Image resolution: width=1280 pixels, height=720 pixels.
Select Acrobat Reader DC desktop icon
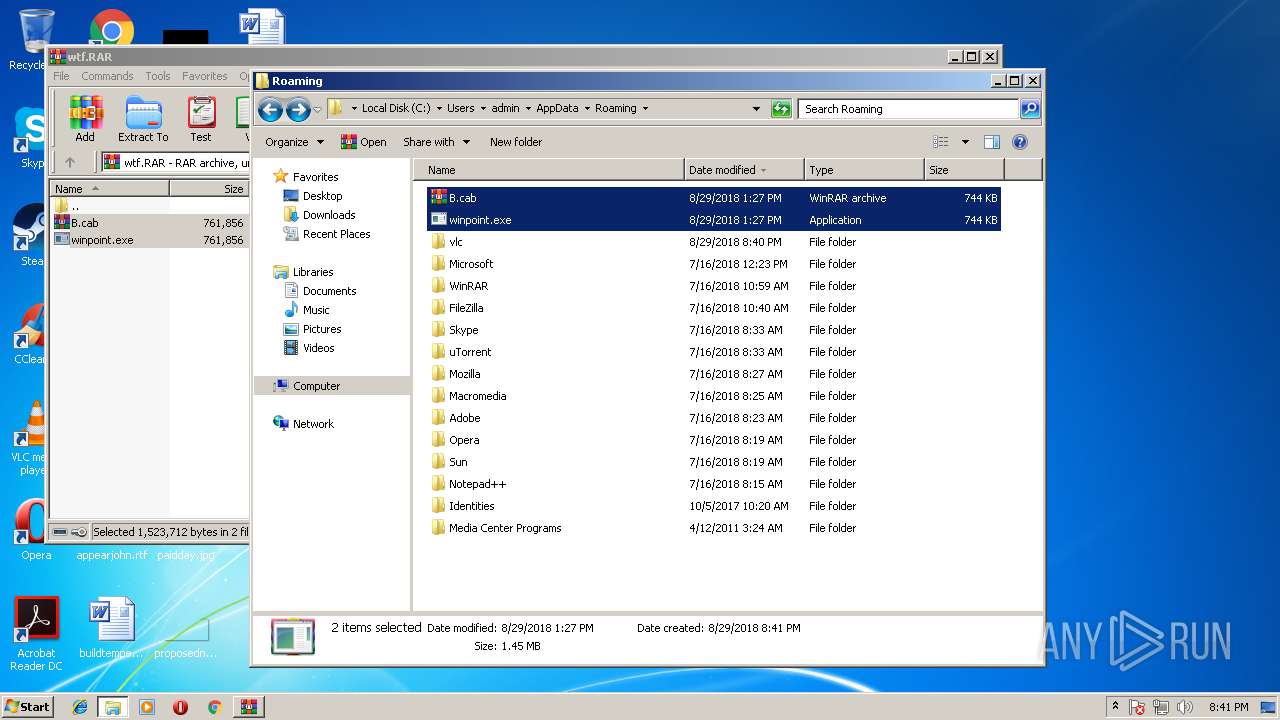click(36, 634)
